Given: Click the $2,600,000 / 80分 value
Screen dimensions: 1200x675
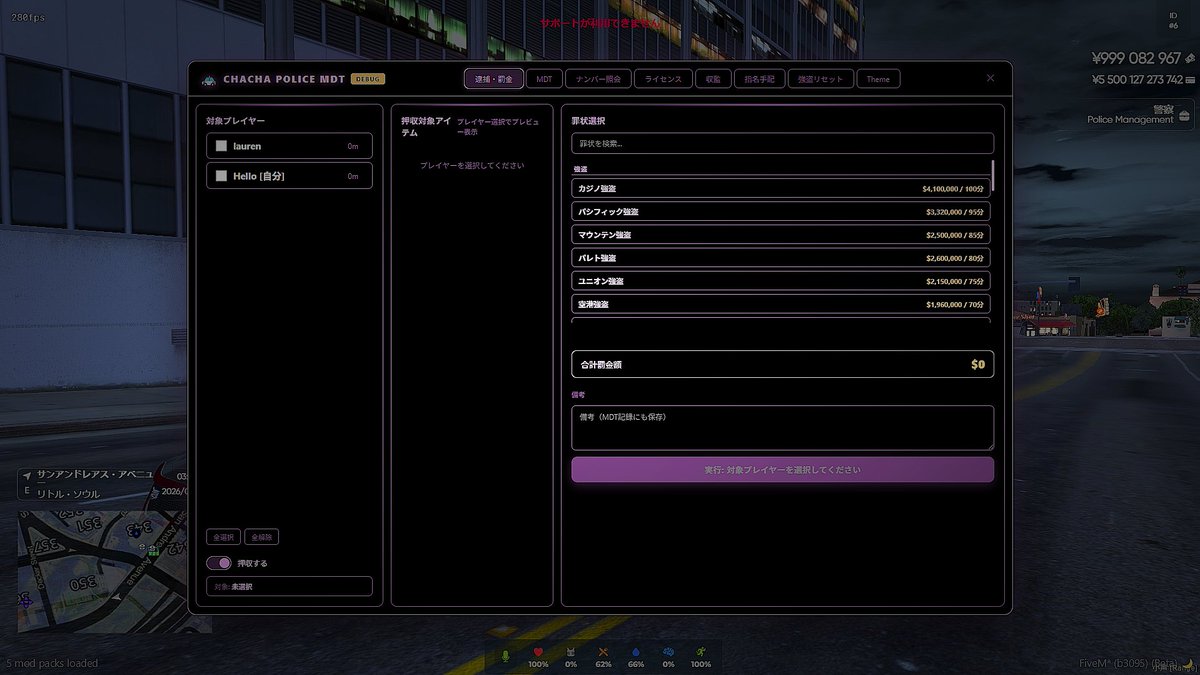Looking at the screenshot, I should click(x=955, y=258).
